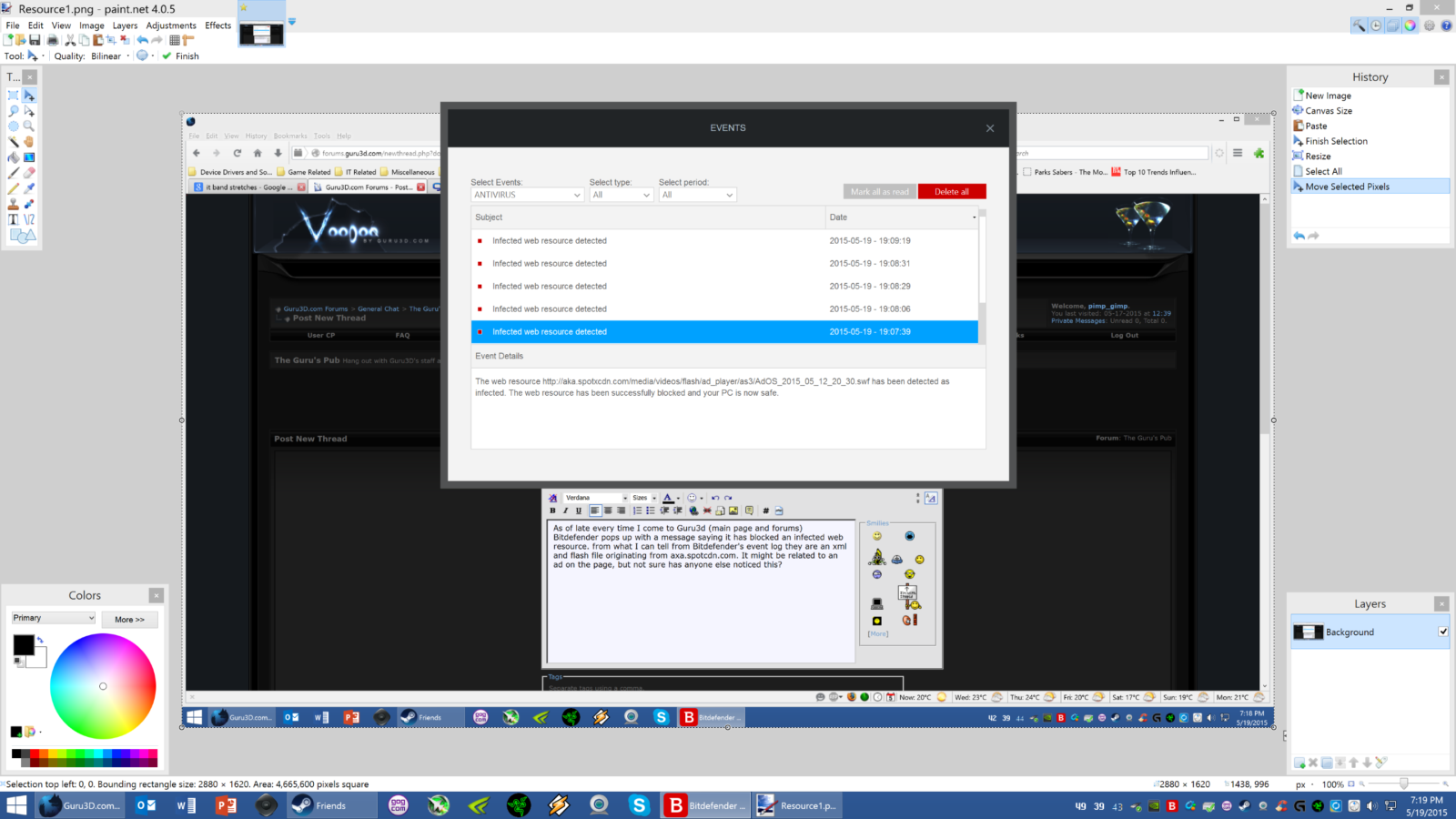Open the Primary color dropdown
Screen dimensions: 1456x819
(x=54, y=618)
